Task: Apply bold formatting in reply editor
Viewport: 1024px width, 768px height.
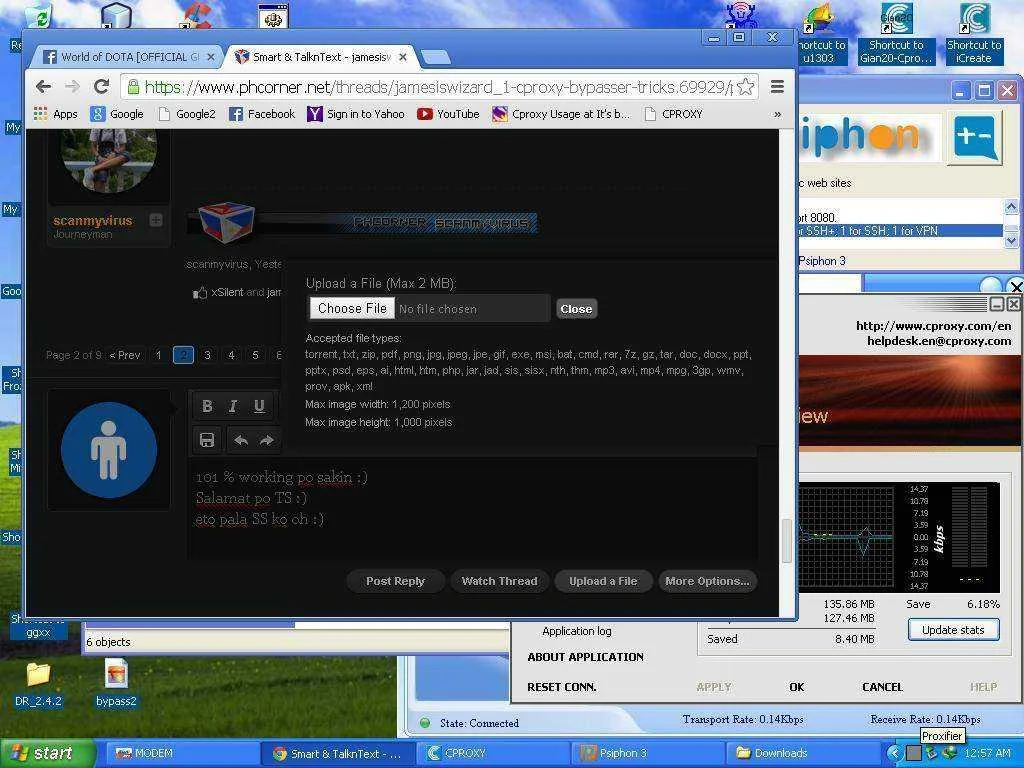Action: click(x=207, y=406)
